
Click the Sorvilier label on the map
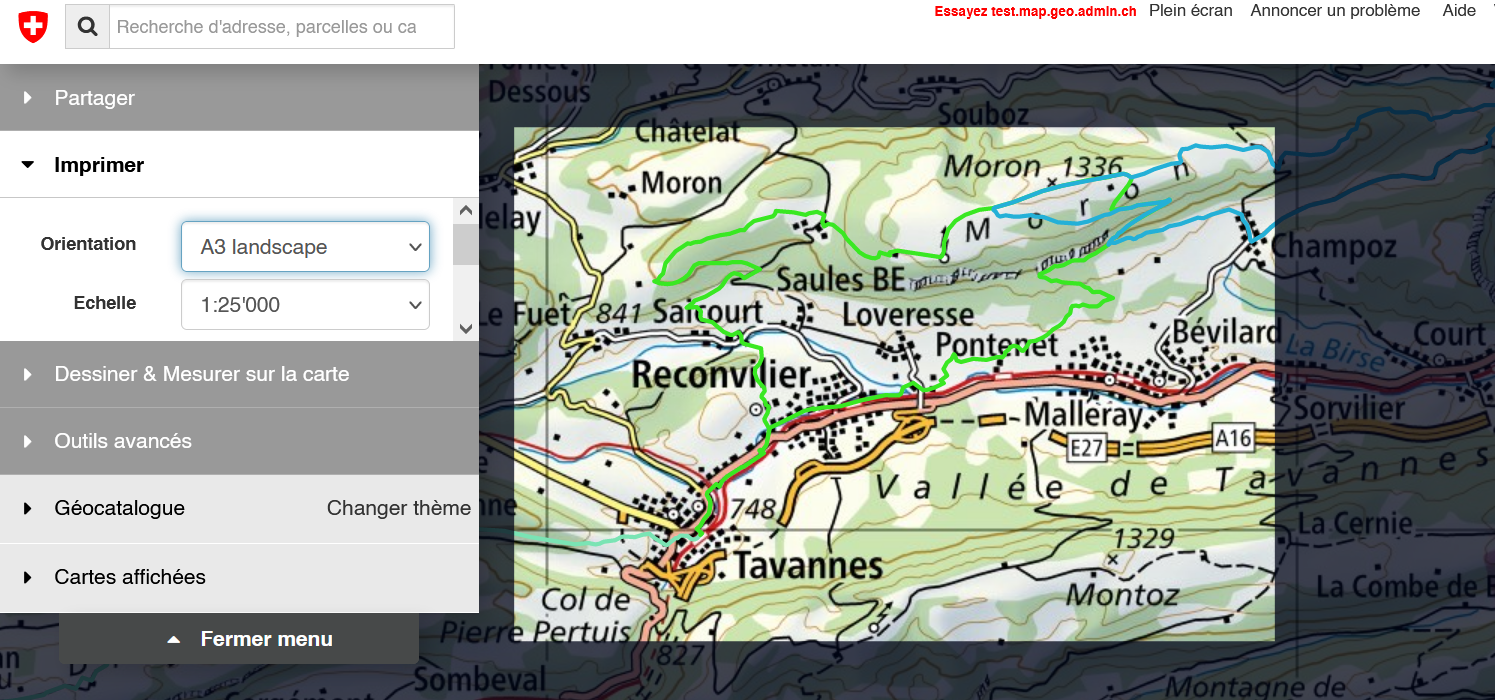[1349, 408]
